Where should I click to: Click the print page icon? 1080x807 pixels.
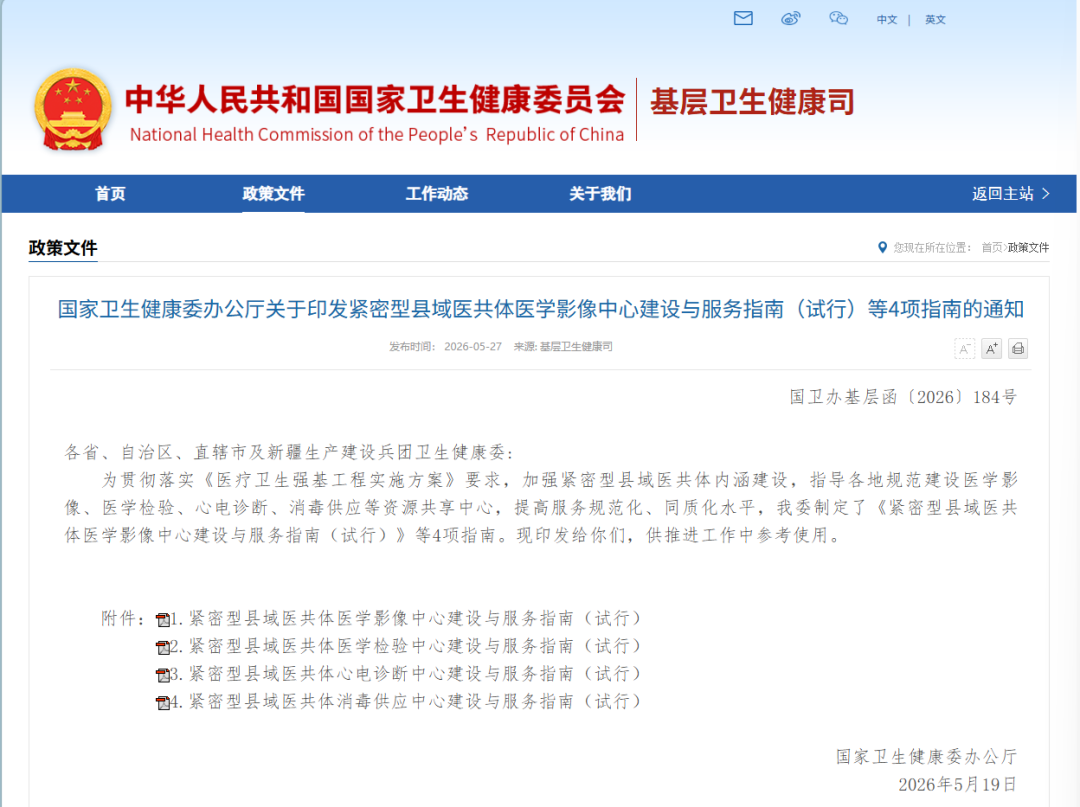click(1018, 348)
